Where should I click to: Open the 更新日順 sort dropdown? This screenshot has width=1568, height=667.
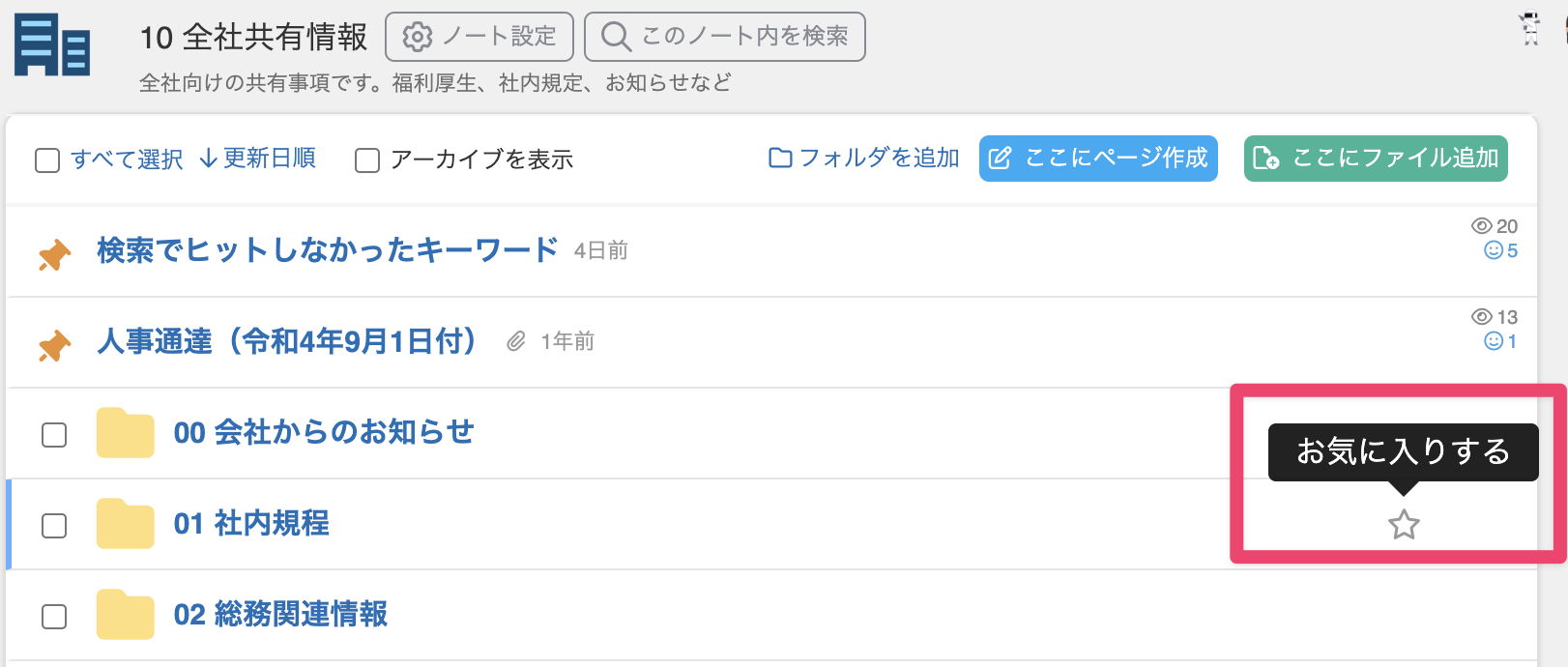258,159
